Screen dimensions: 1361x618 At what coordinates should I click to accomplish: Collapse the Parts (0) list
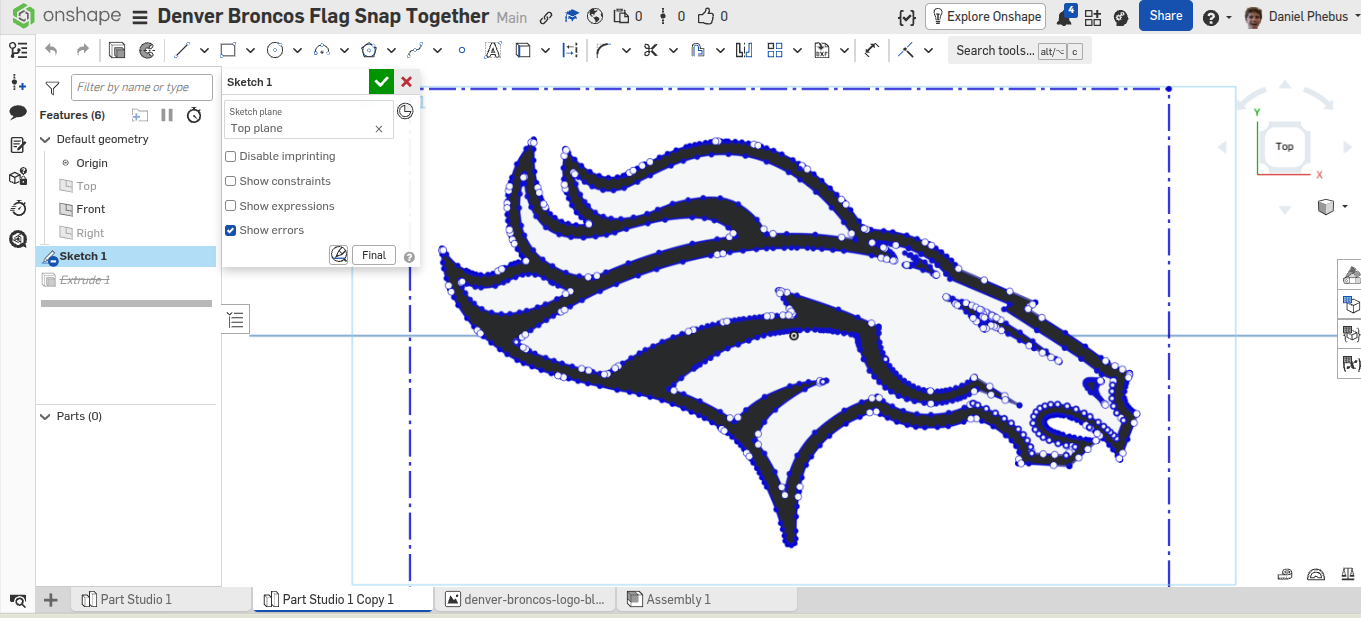tap(45, 416)
